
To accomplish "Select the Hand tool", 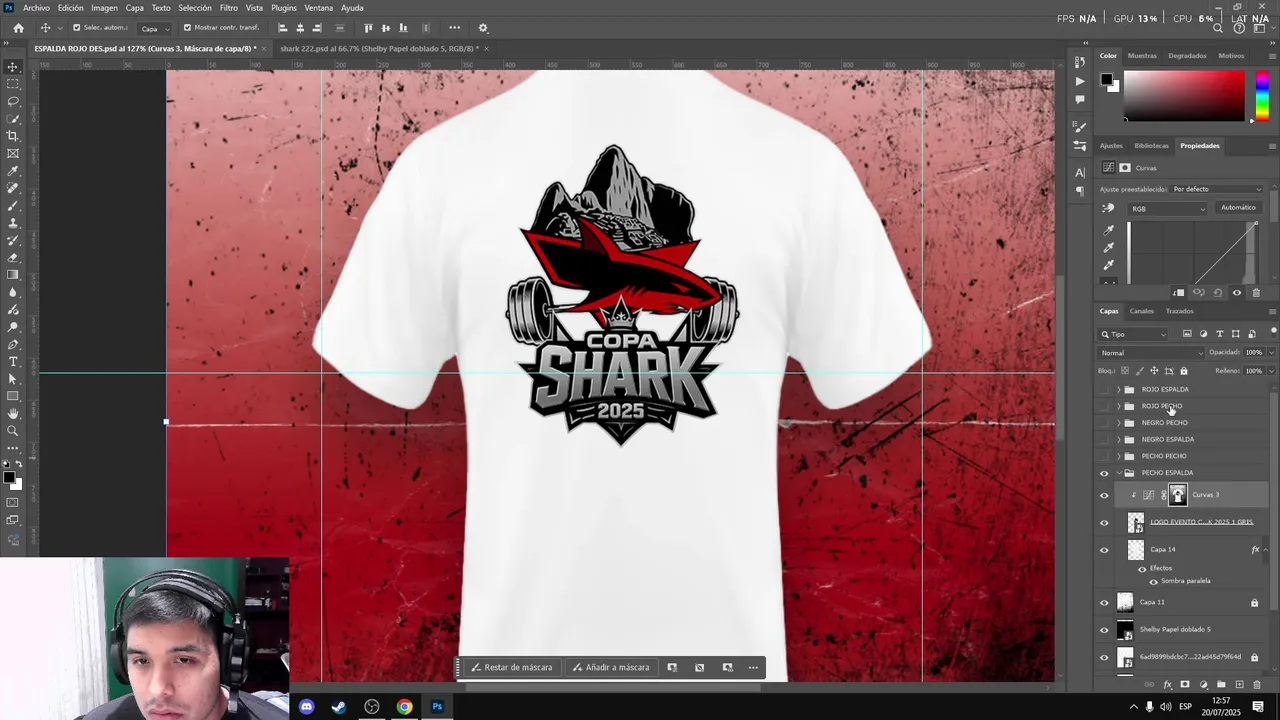I will (13, 414).
